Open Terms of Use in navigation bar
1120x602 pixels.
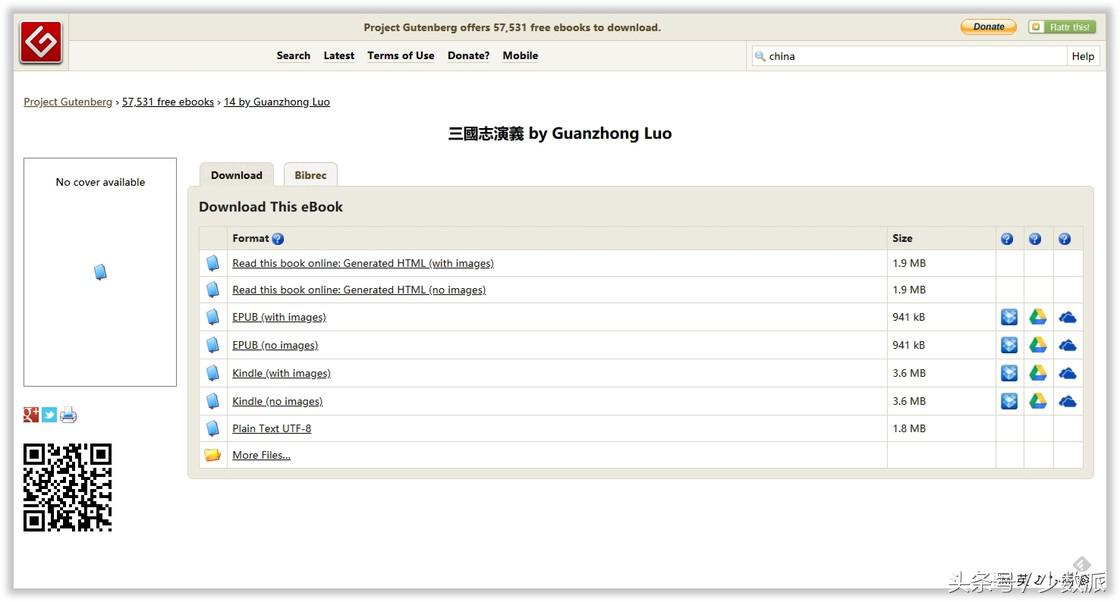click(400, 56)
